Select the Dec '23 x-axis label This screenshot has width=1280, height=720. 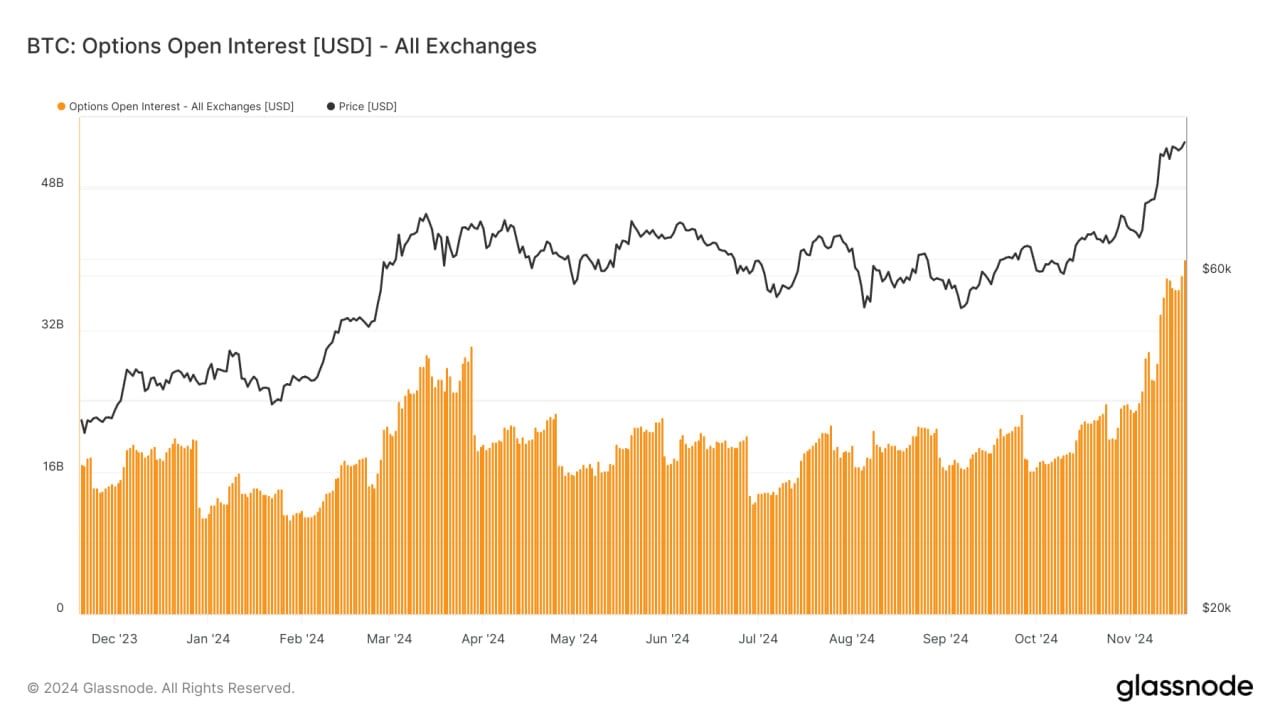click(x=114, y=639)
